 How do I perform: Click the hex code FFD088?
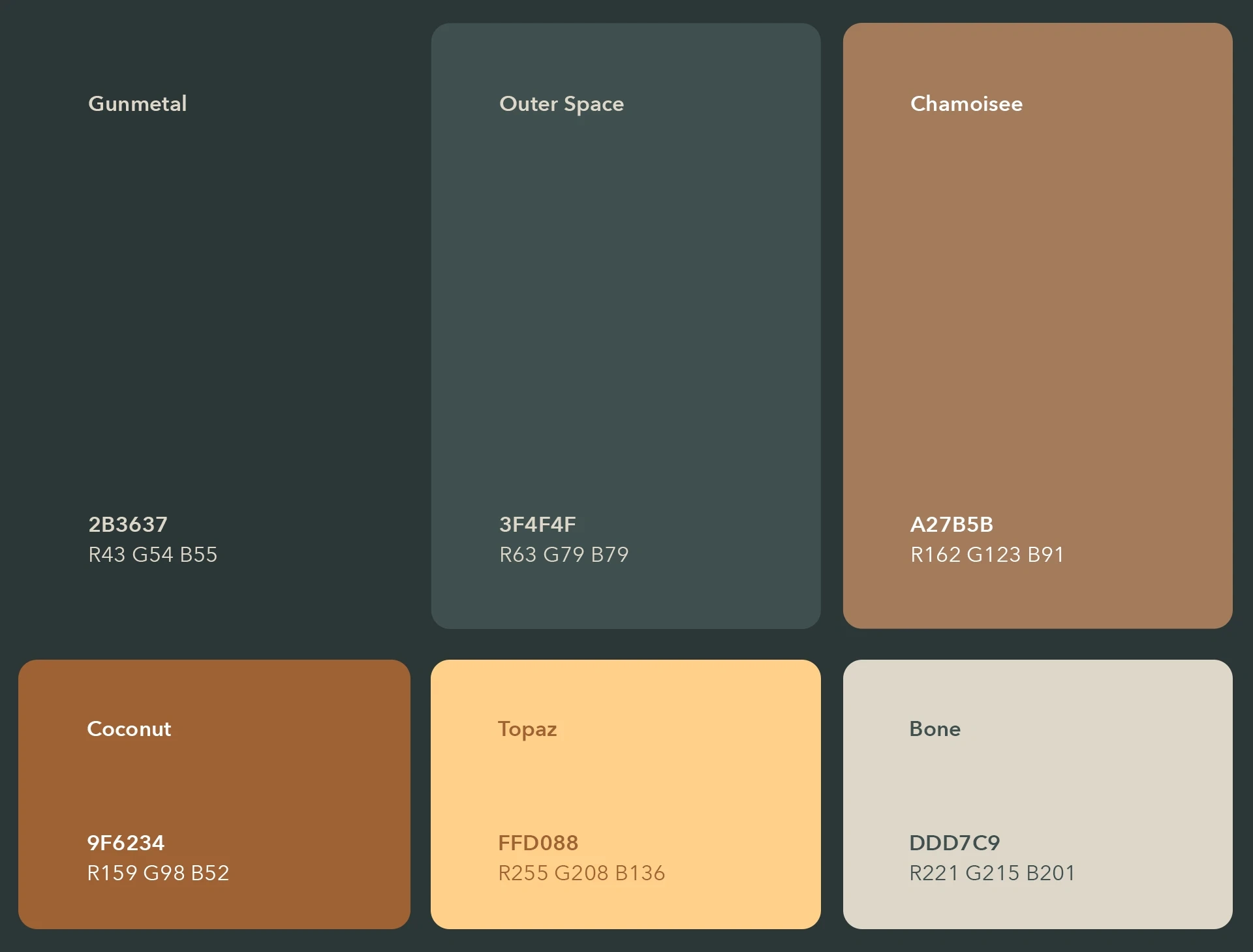click(538, 842)
